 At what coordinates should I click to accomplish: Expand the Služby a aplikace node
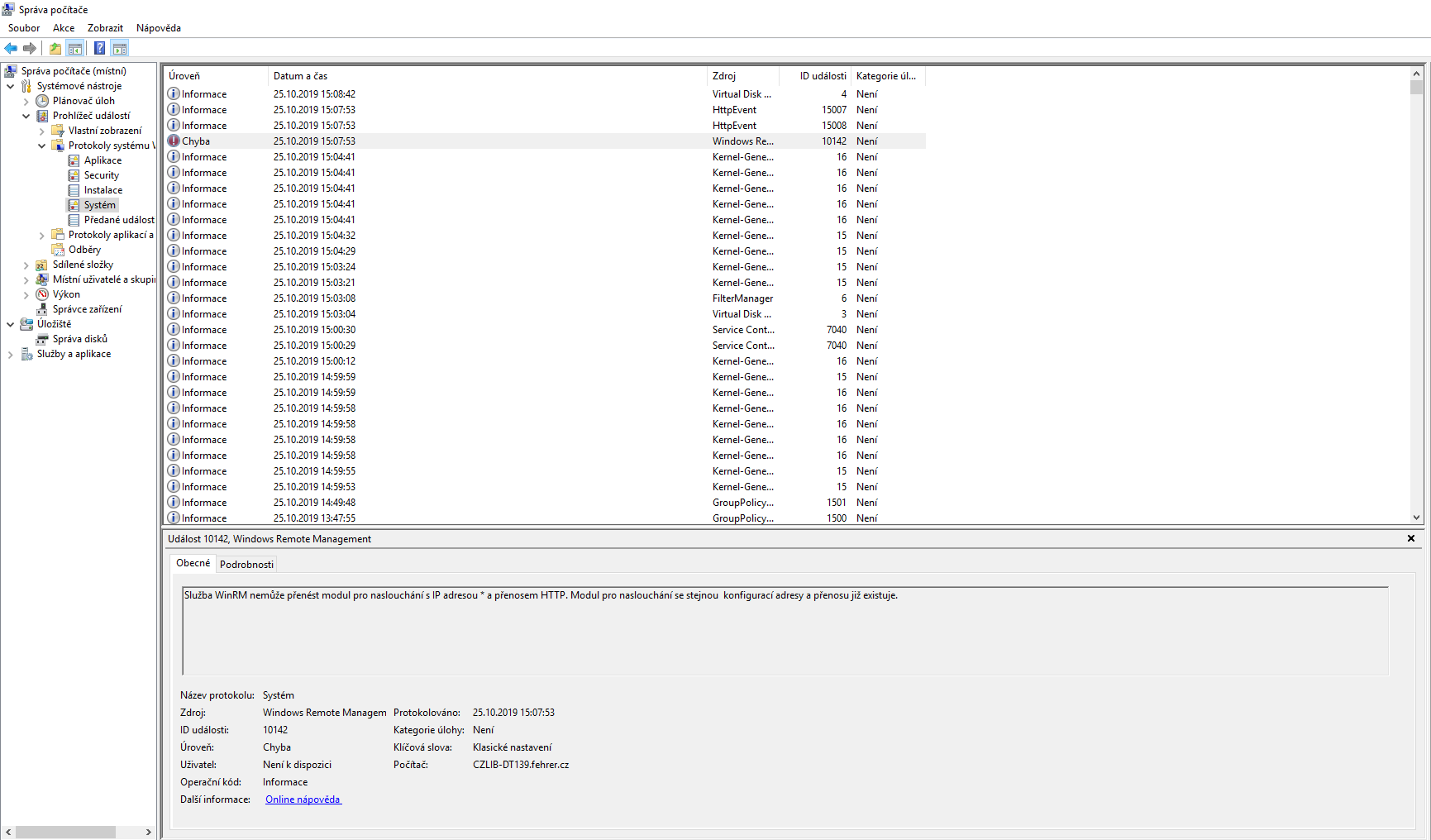coord(11,355)
